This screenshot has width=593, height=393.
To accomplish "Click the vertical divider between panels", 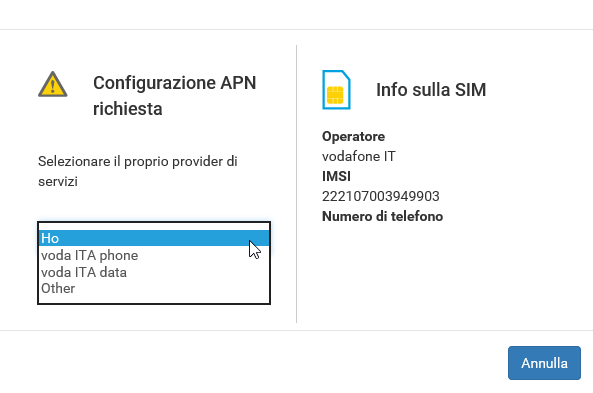I will (296, 184).
